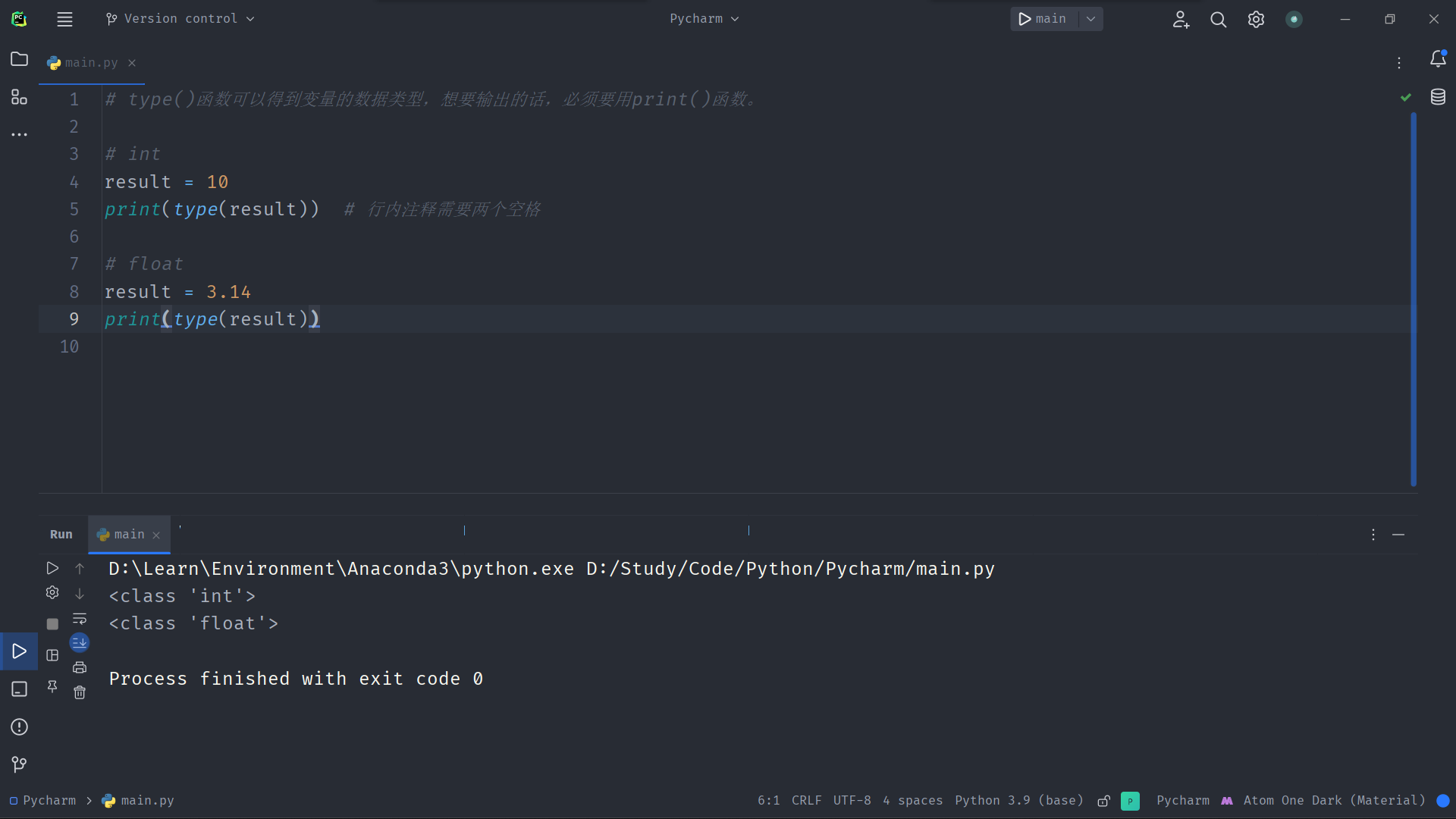Screen dimensions: 1456x819
Task: Select the main tab in Run panel
Action: [128, 535]
